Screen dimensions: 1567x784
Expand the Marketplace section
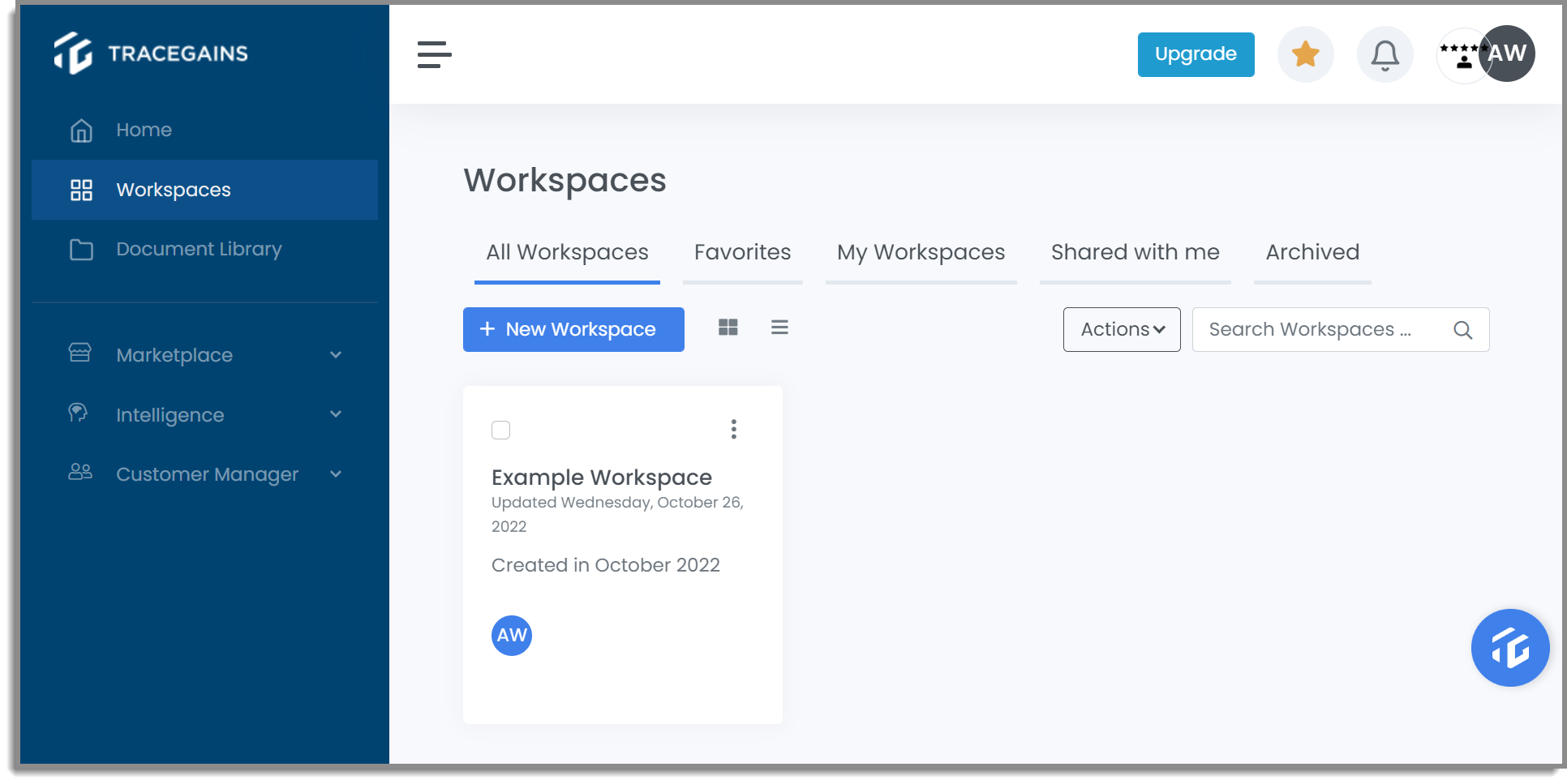click(173, 354)
